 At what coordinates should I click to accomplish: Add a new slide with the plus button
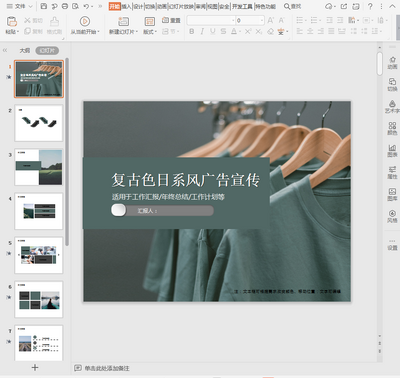(x=35, y=367)
